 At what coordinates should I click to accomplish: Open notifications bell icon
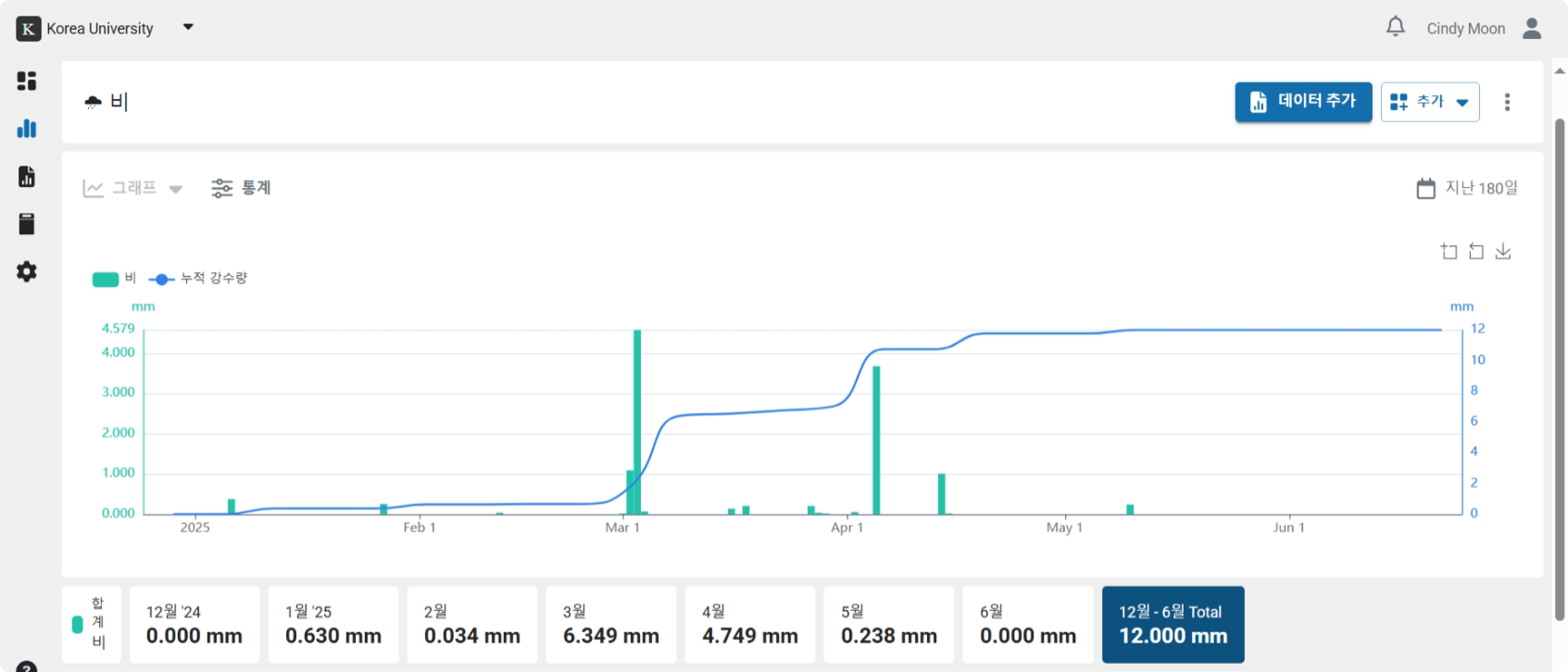[1395, 27]
